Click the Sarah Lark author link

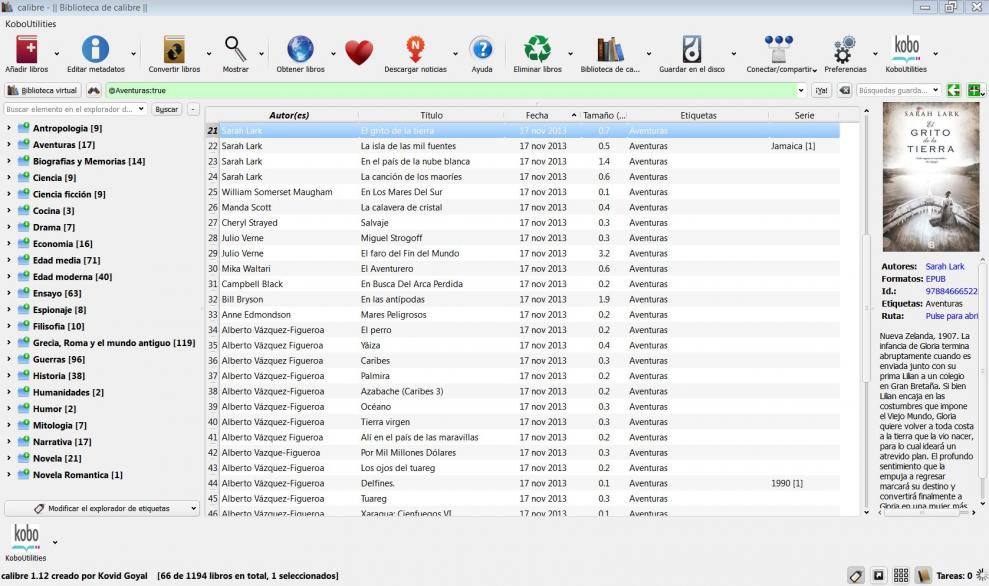[x=944, y=267]
